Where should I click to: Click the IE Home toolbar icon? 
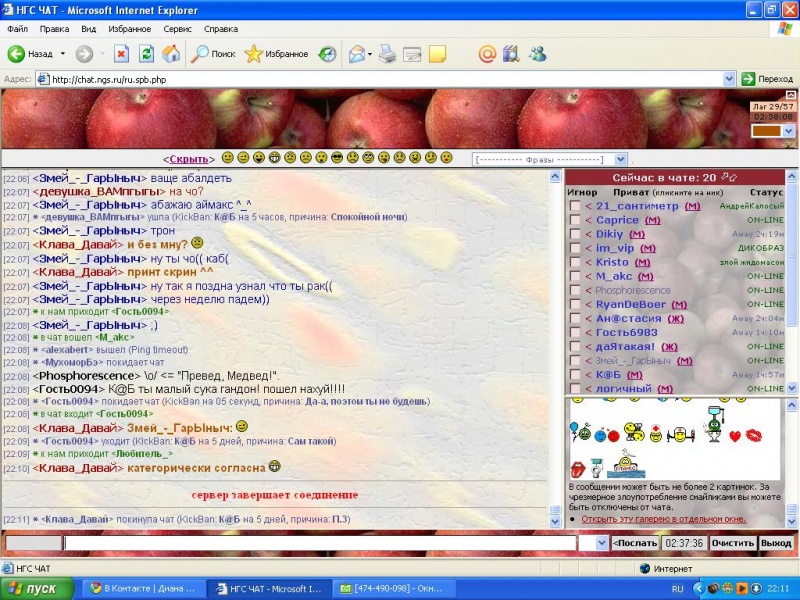click(171, 54)
